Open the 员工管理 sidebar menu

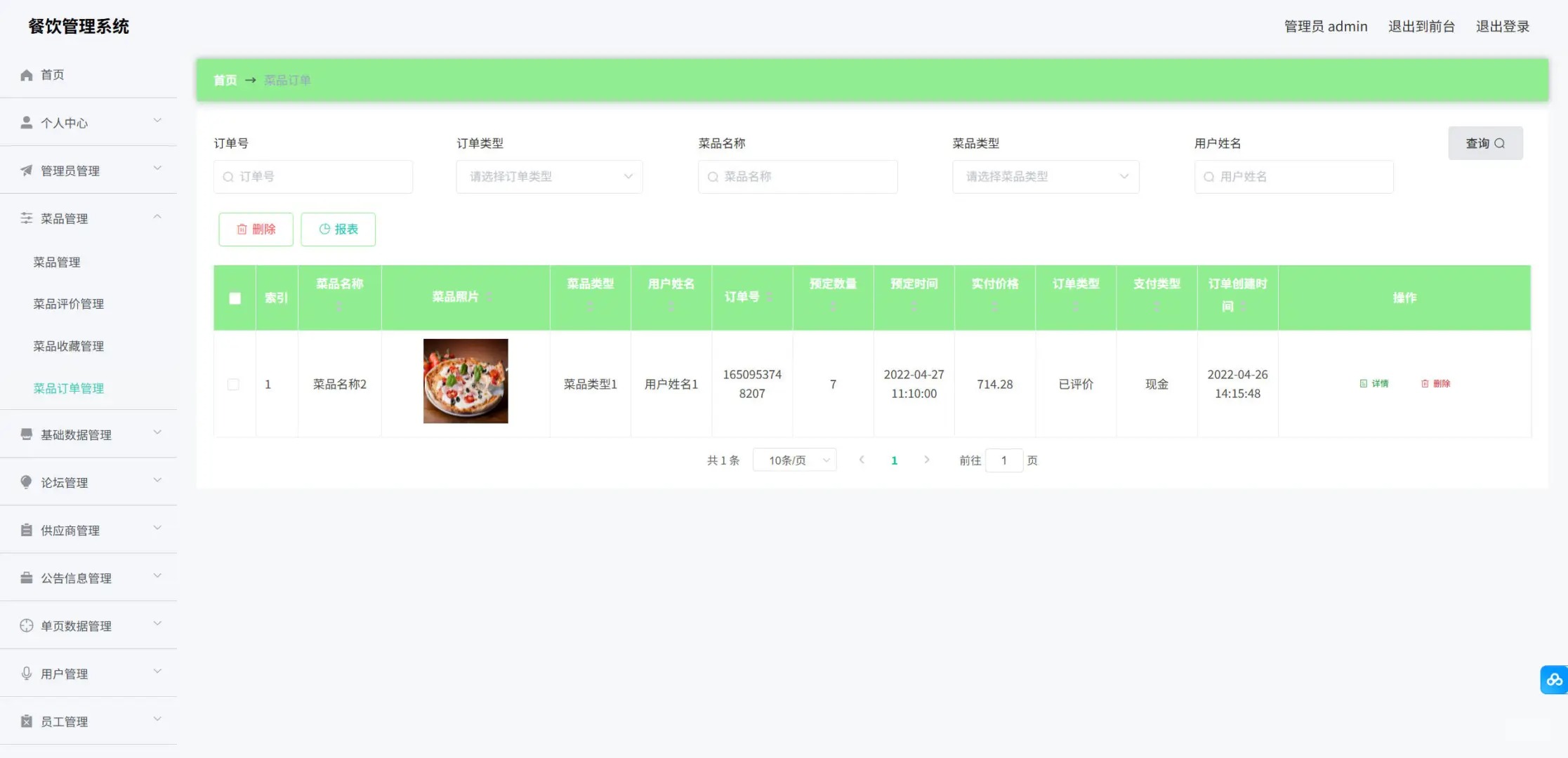(88, 721)
